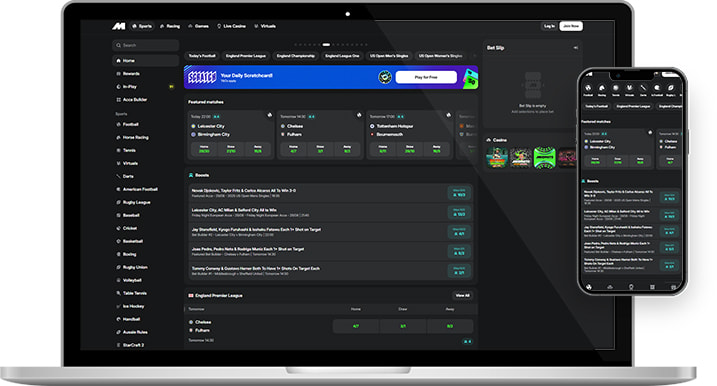Select the Aussie Rules icon in sidebar
This screenshot has height=386, width=717.
point(118,332)
